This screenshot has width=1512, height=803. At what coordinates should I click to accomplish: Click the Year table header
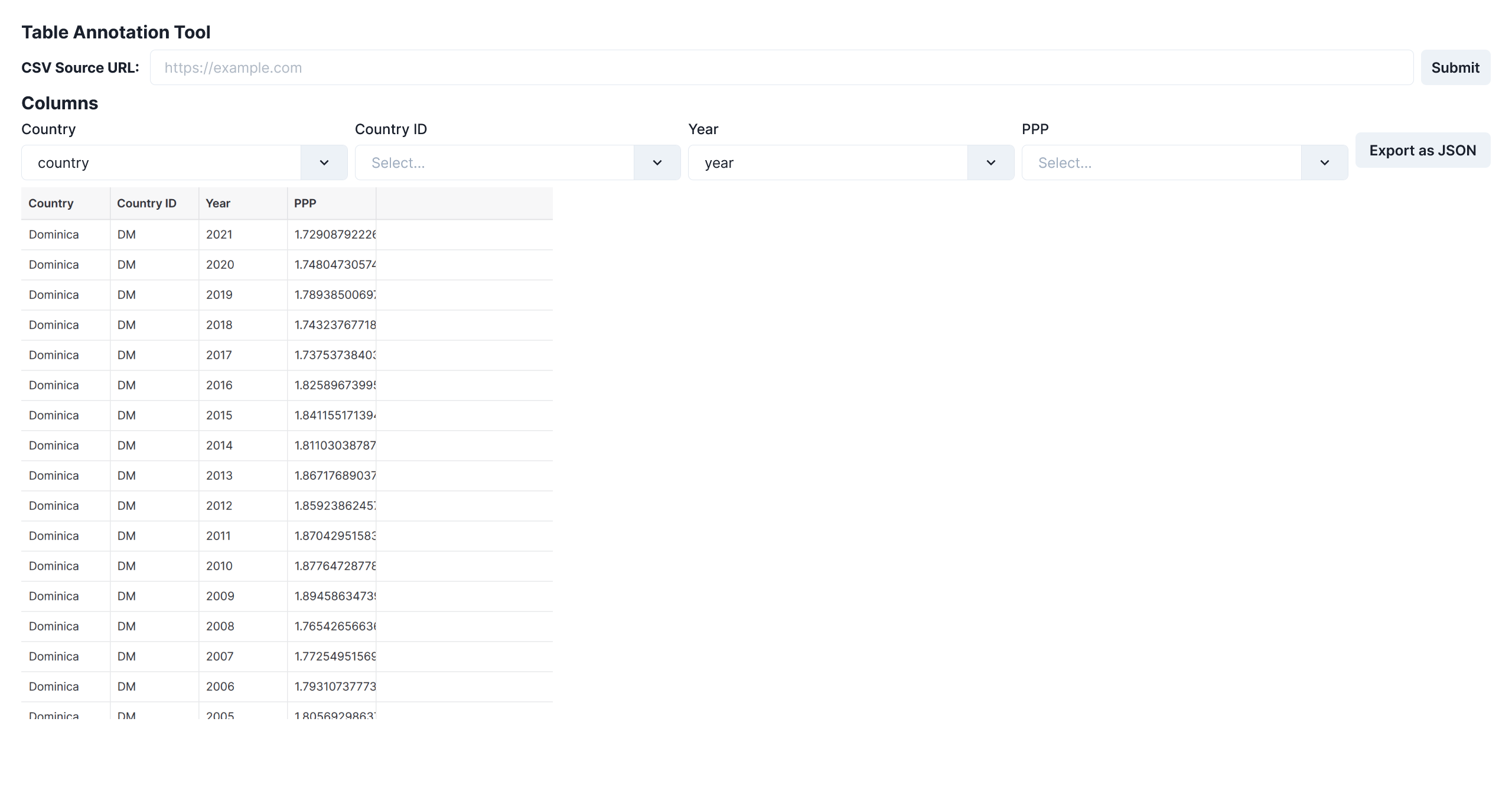point(218,203)
